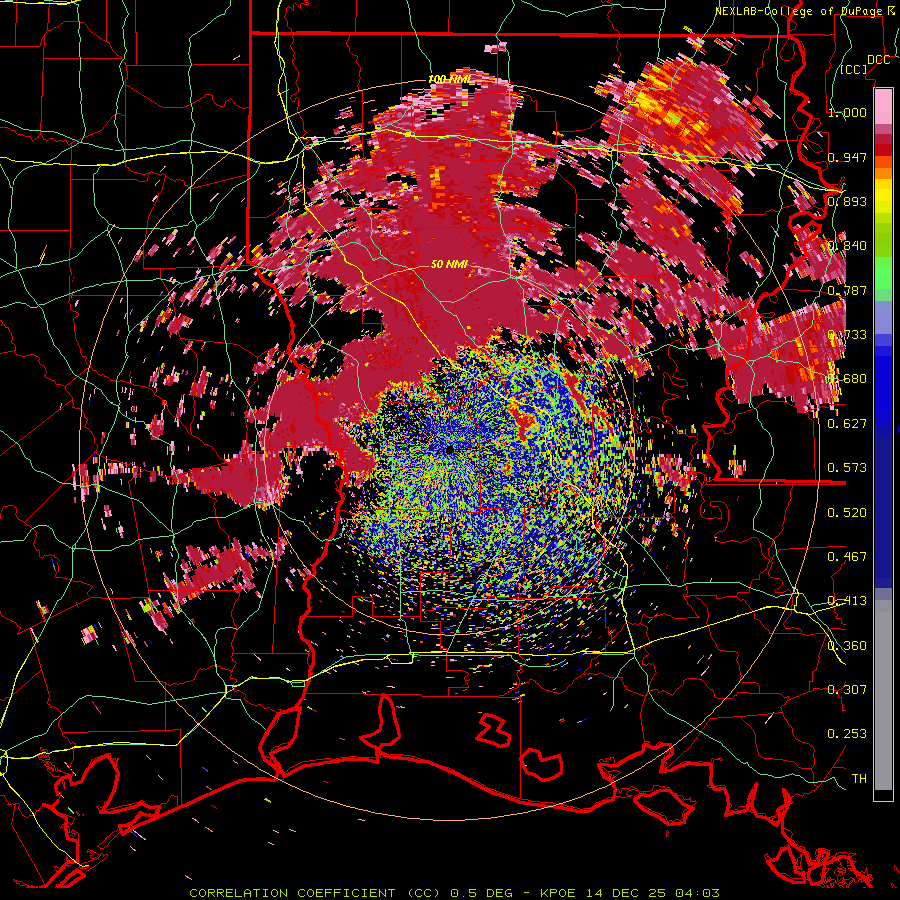Click the 0.573 legend value
Screen dimensions: 900x900
click(x=847, y=468)
